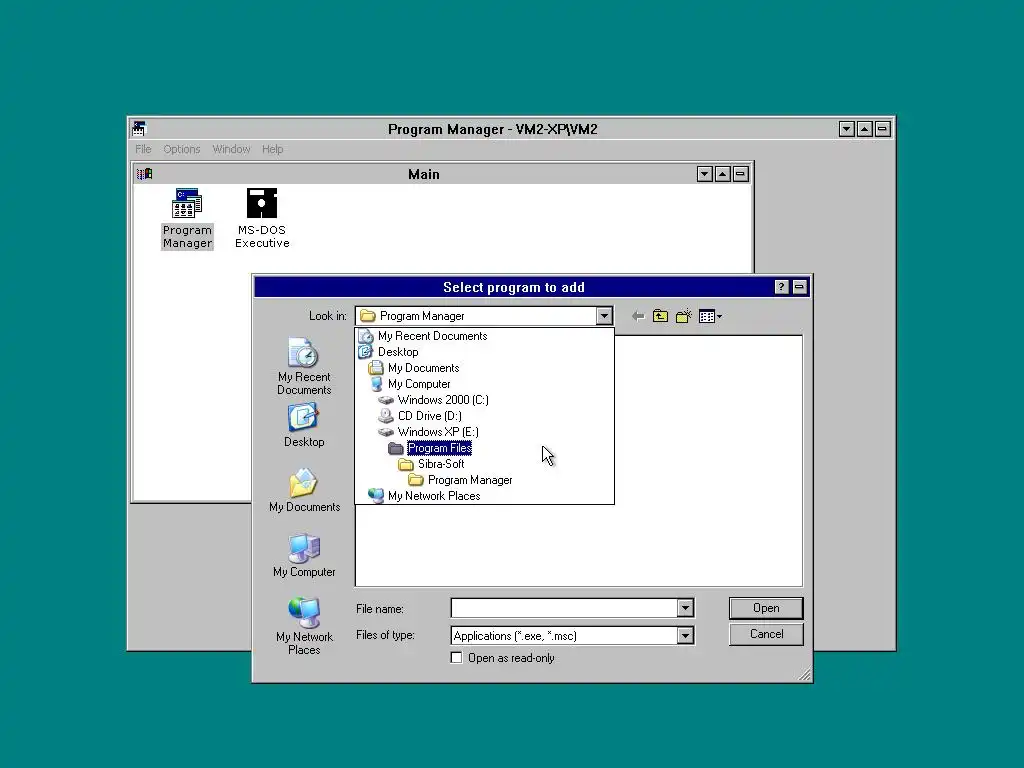This screenshot has height=768, width=1024.
Task: Open the Options menu
Action: [x=182, y=149]
